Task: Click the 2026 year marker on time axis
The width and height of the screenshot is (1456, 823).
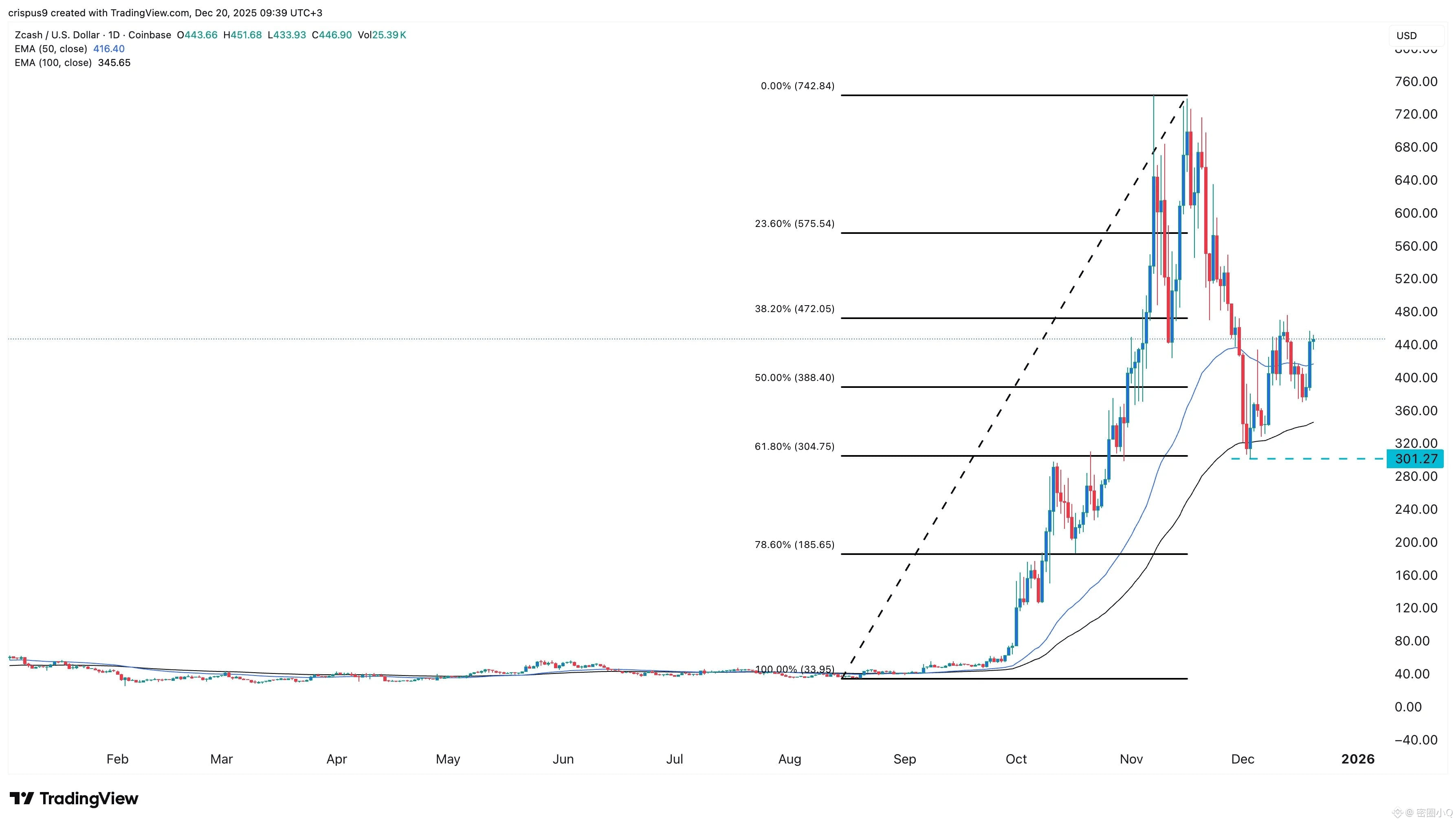Action: point(1358,759)
